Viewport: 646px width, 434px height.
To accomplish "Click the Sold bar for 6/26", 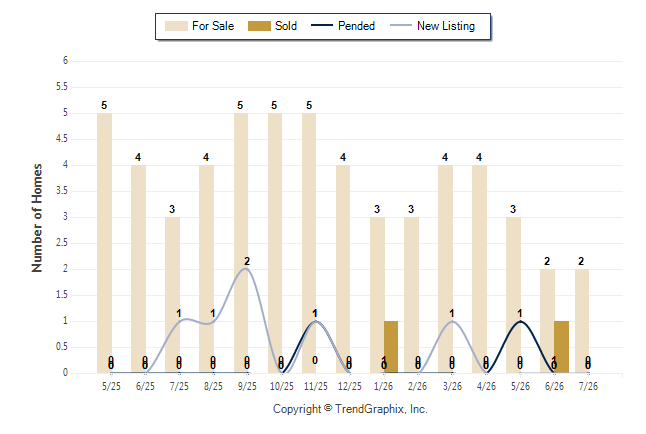I will tap(562, 347).
